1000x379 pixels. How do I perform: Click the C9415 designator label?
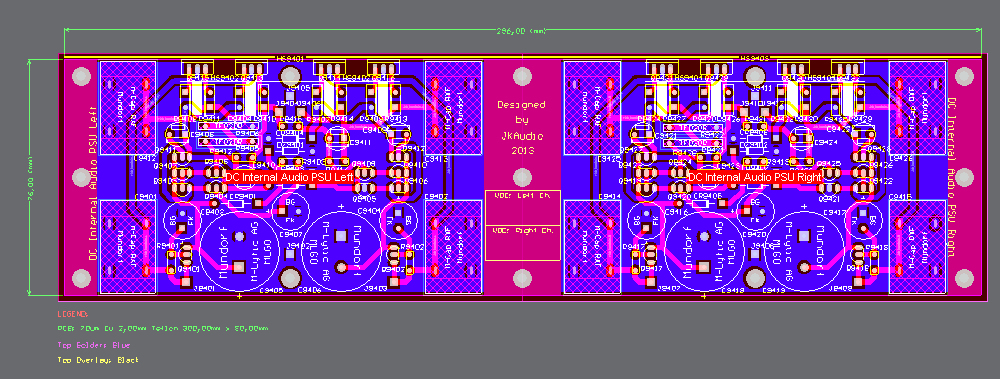tap(901, 197)
